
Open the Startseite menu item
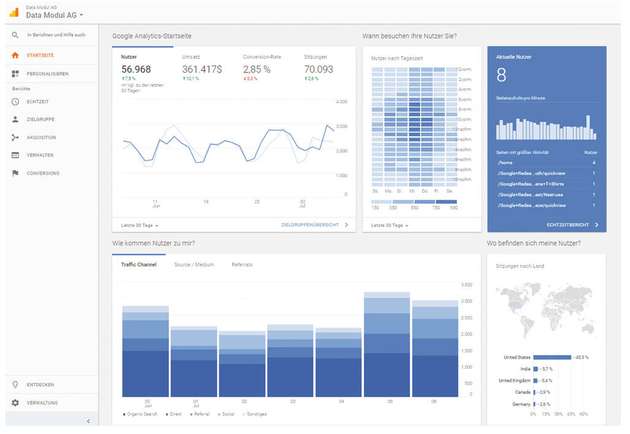coord(40,55)
